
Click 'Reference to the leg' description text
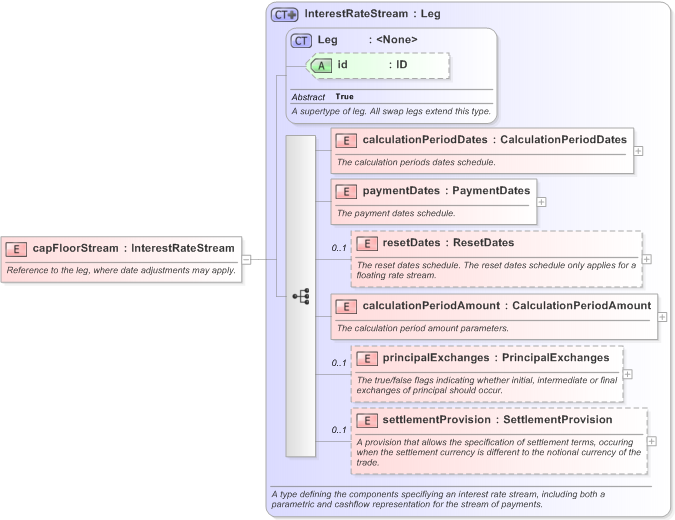pyautogui.click(x=121, y=270)
